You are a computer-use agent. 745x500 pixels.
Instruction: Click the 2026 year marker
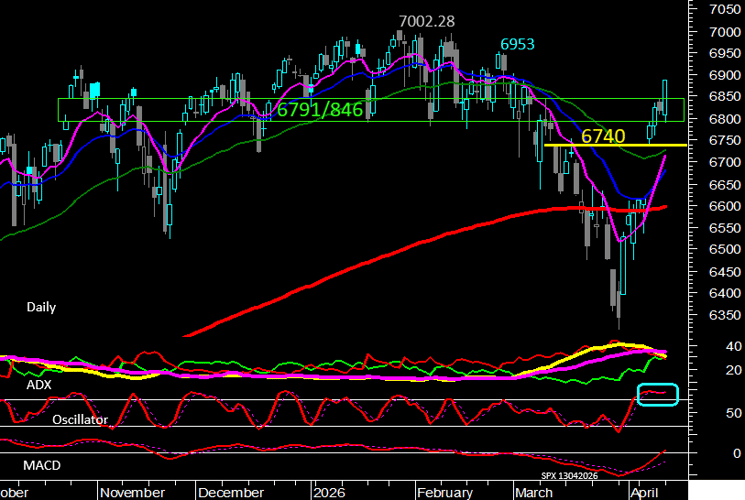[328, 492]
